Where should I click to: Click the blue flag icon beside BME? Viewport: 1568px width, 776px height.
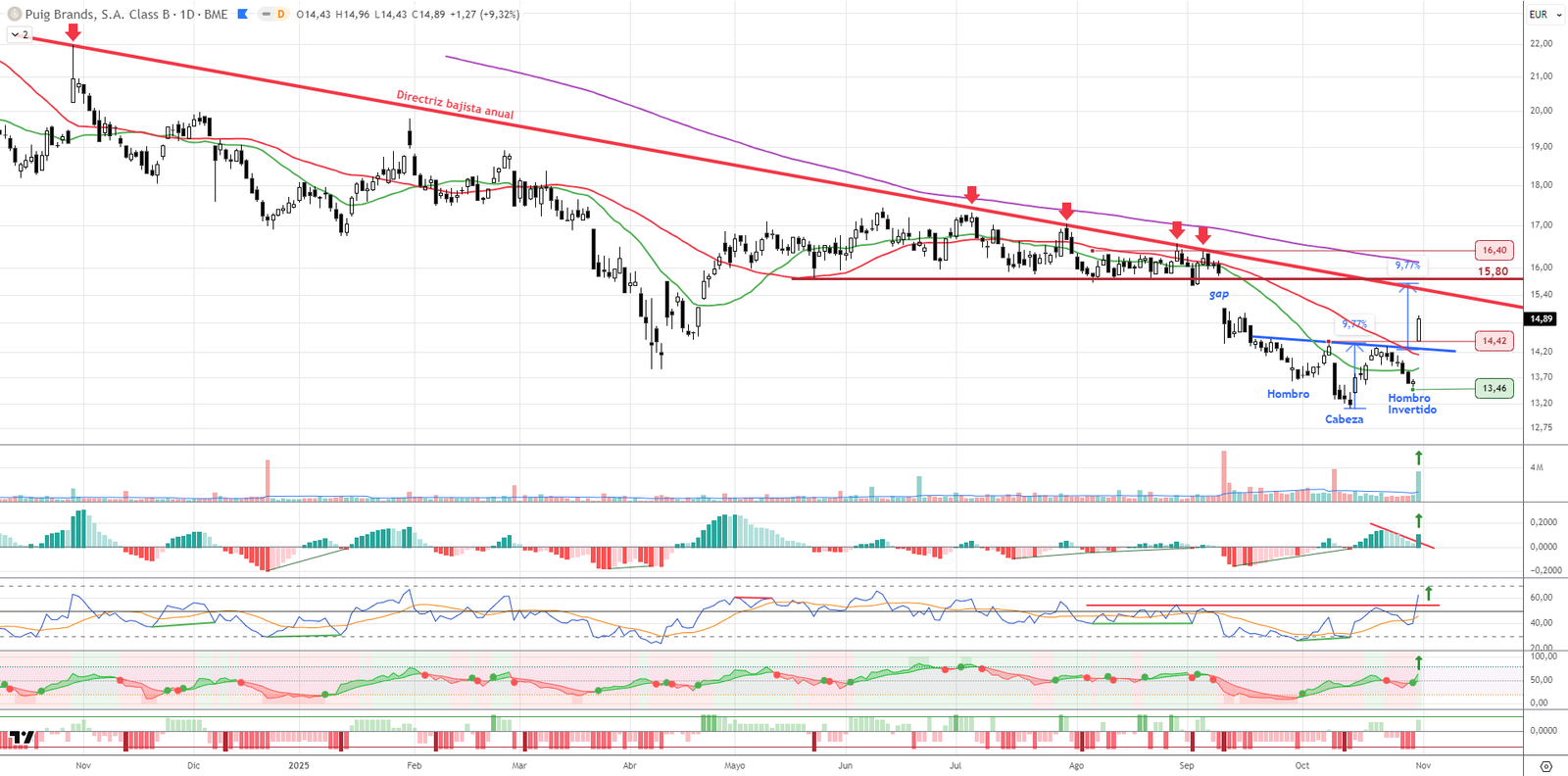[243, 15]
